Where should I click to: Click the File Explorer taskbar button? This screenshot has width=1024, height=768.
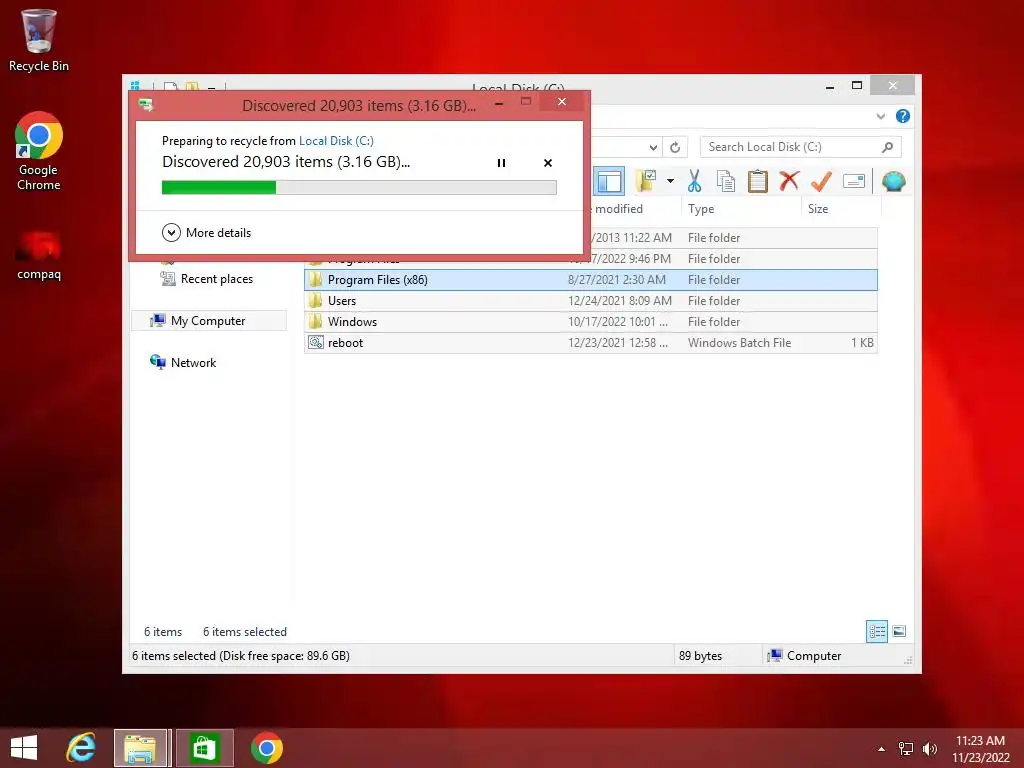tap(142, 748)
